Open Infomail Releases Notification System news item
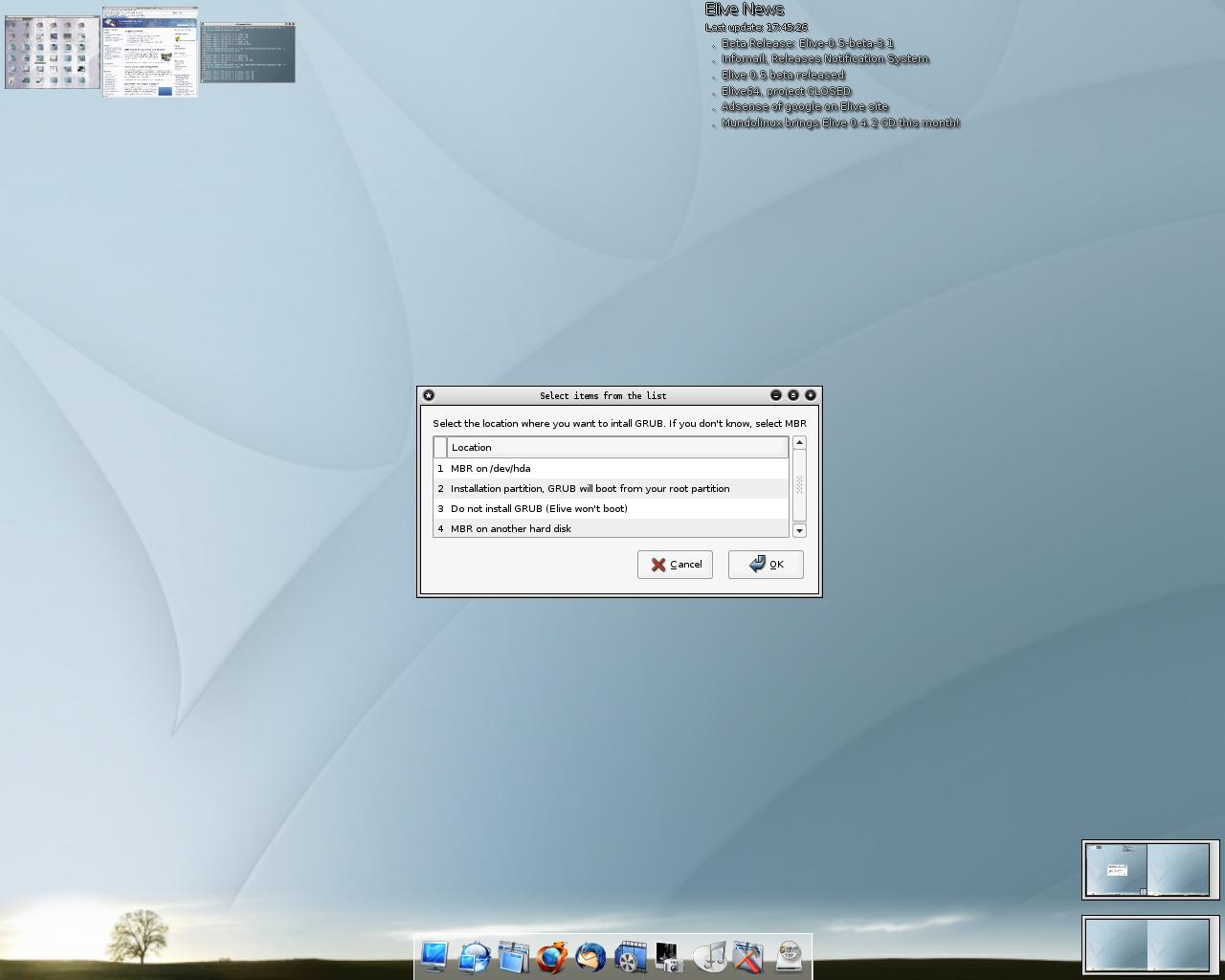Image resolution: width=1225 pixels, height=980 pixels. (x=825, y=58)
